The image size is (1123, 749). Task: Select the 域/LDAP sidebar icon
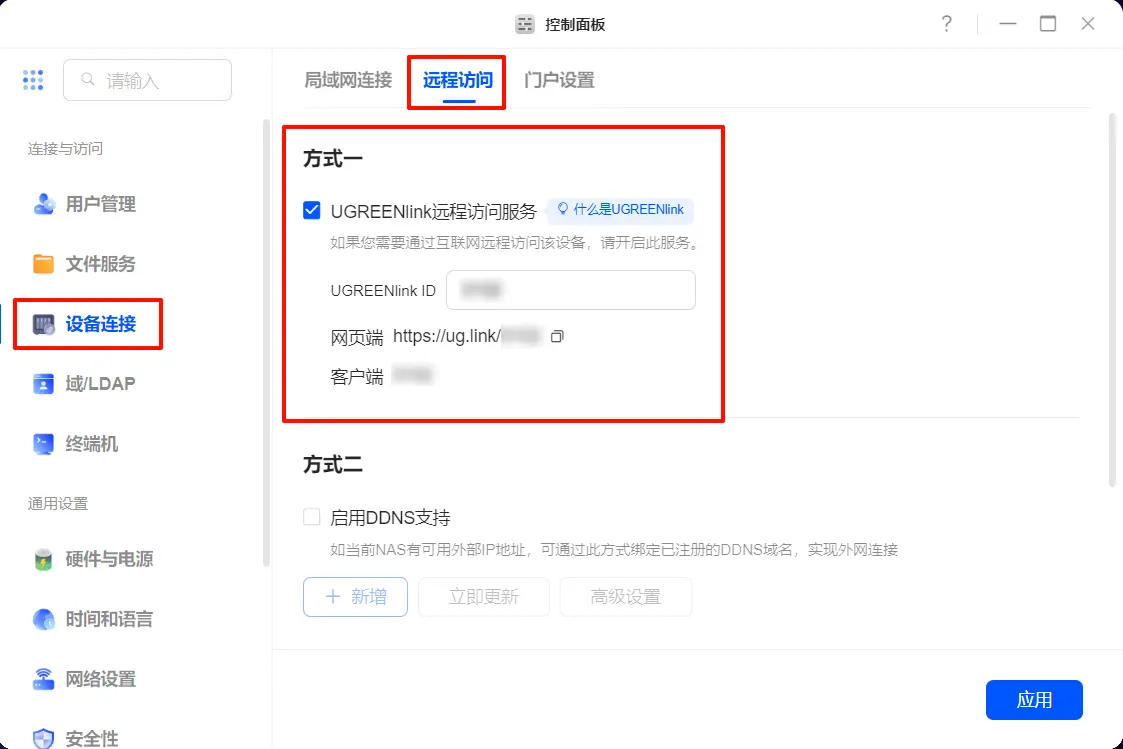(44, 384)
